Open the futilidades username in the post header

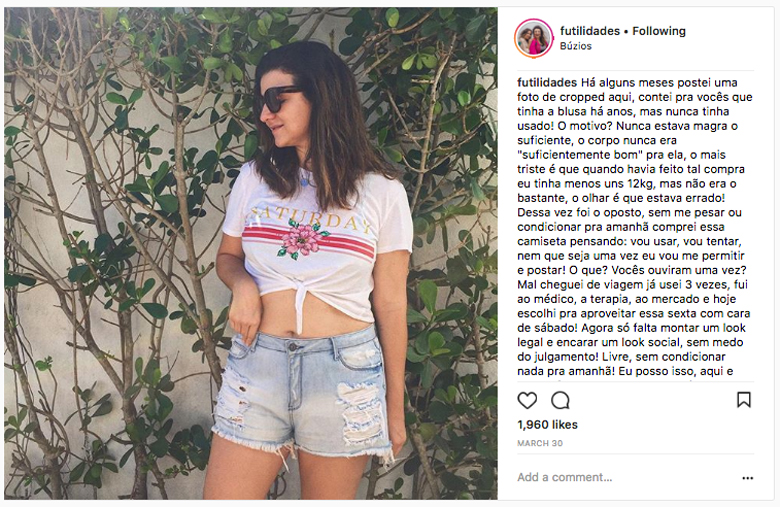[590, 31]
